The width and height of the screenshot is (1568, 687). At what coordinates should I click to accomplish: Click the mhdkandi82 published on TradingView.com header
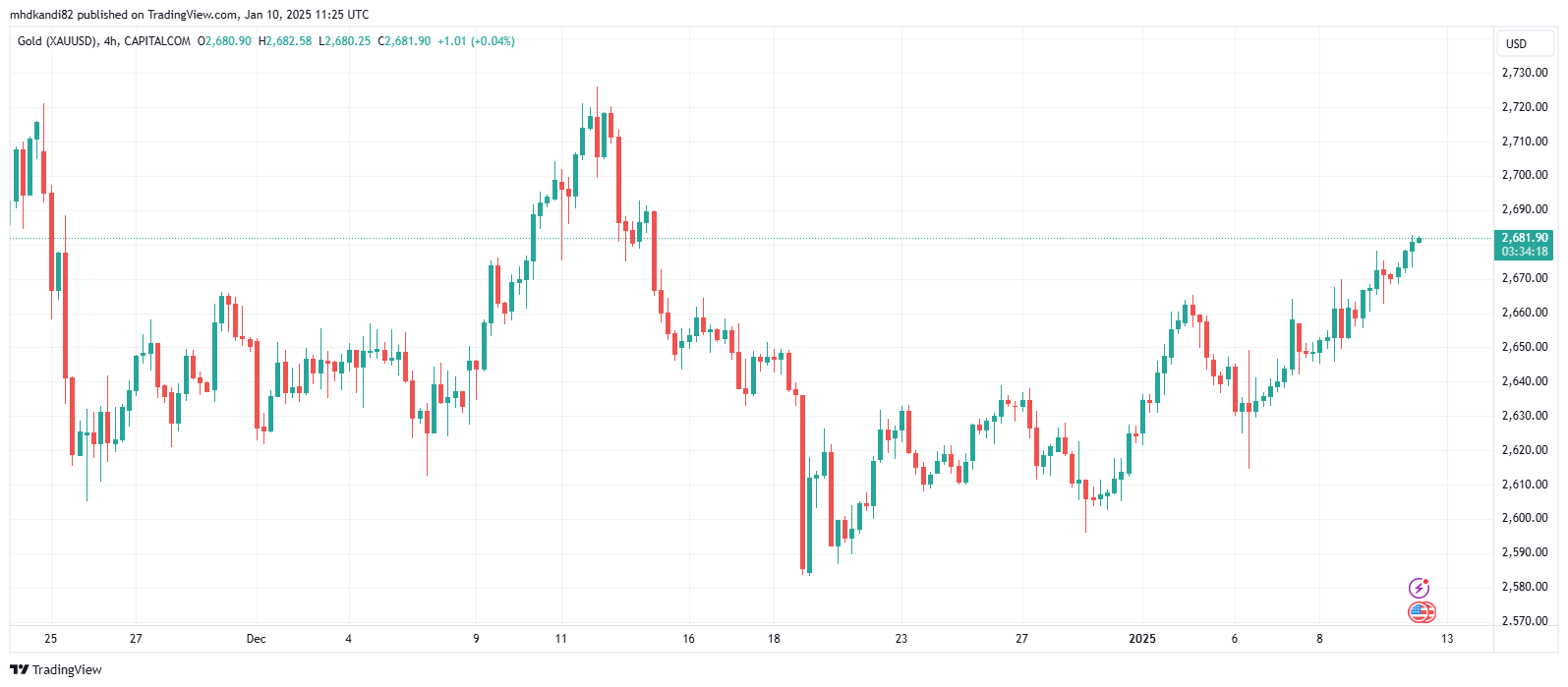190,15
